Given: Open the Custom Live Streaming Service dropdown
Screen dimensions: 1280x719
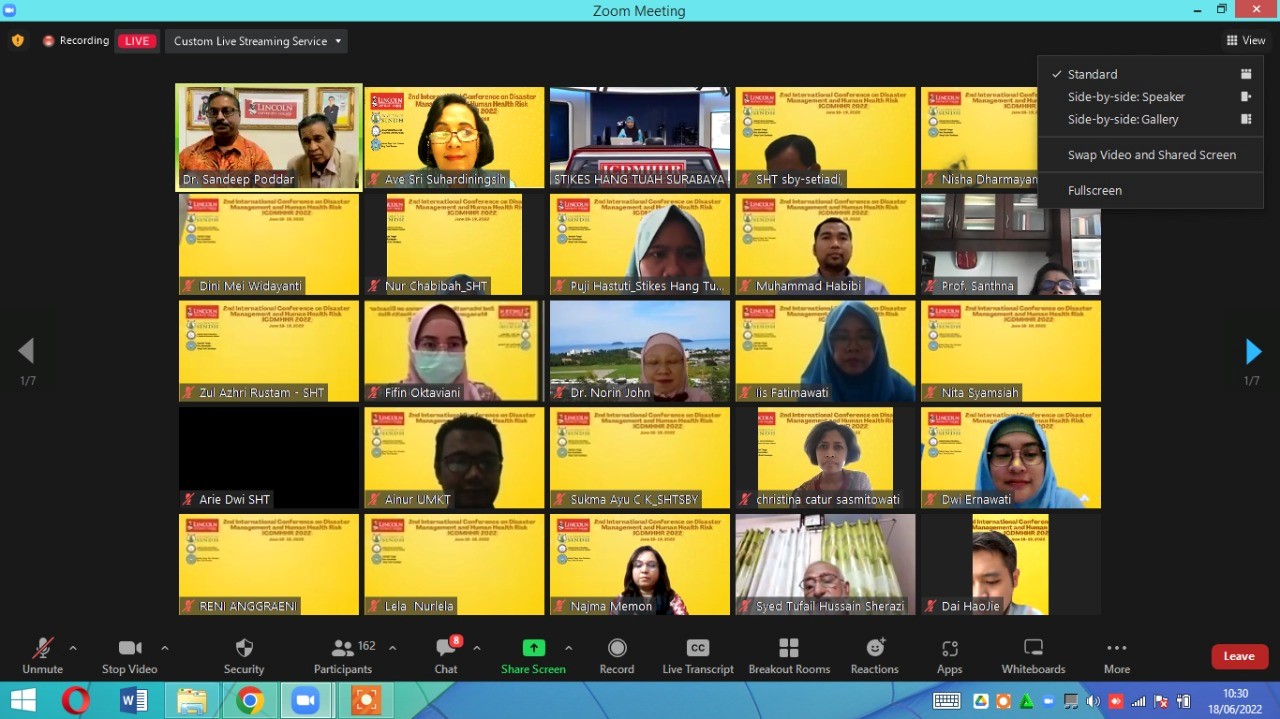Looking at the screenshot, I should (x=257, y=41).
